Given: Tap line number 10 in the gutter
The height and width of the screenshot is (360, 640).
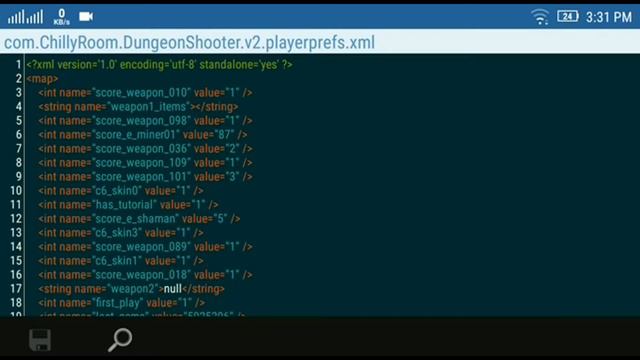Looking at the screenshot, I should click(x=16, y=191).
